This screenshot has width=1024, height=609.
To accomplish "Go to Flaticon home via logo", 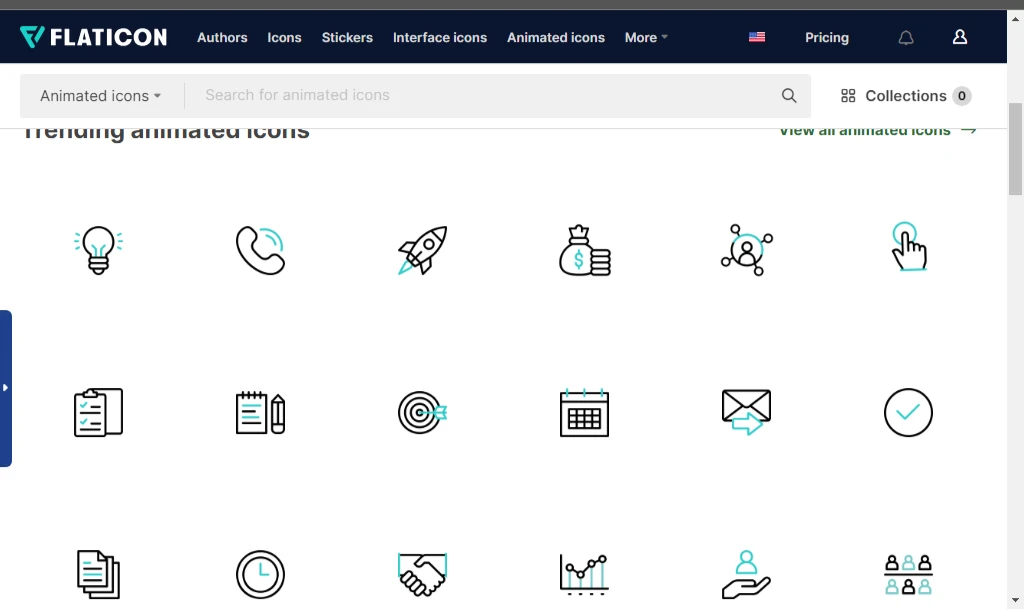I will click(93, 37).
